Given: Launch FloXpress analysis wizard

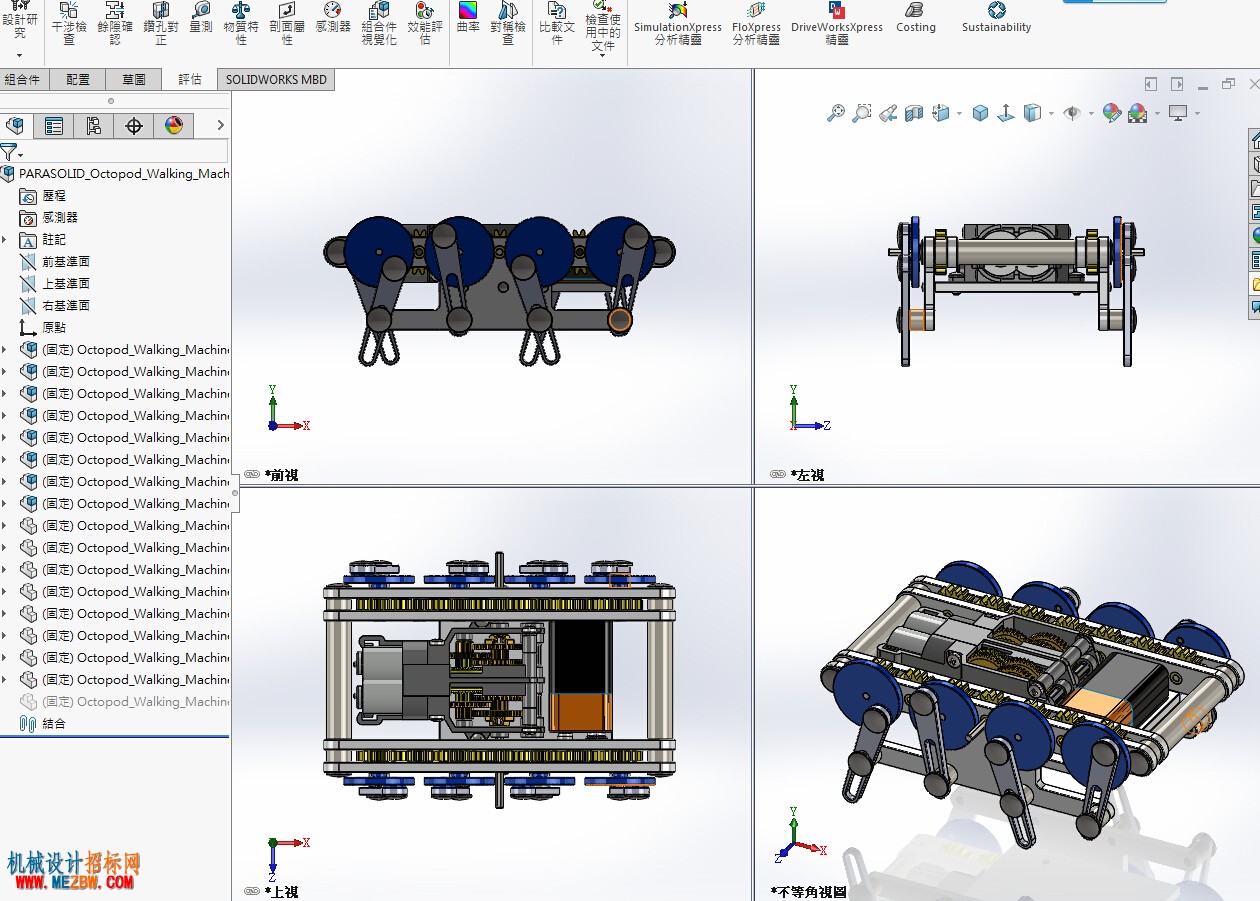Looking at the screenshot, I should click(756, 23).
